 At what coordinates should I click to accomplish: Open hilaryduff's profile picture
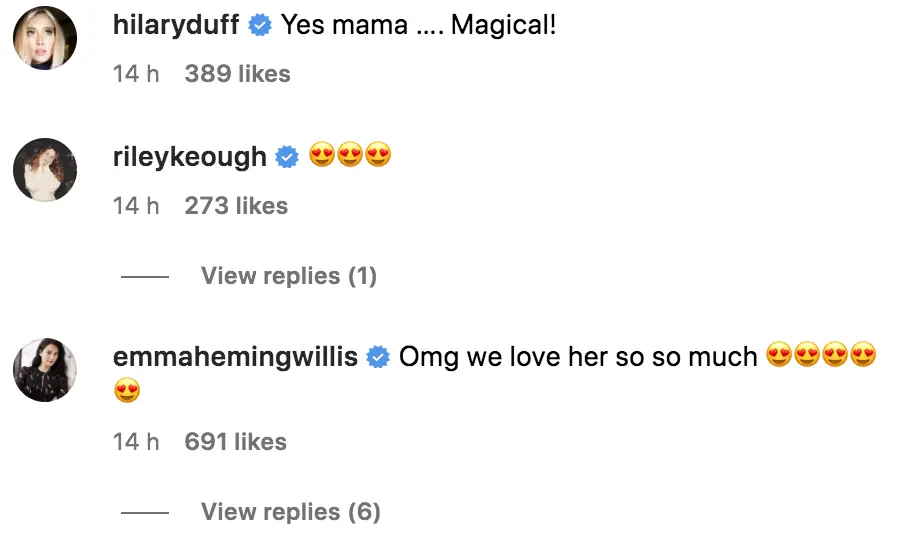click(45, 38)
